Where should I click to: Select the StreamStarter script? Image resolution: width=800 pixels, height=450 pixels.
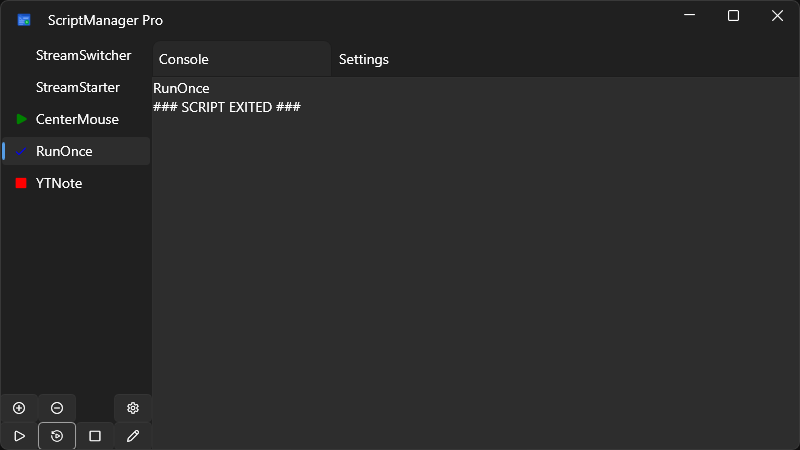click(77, 87)
